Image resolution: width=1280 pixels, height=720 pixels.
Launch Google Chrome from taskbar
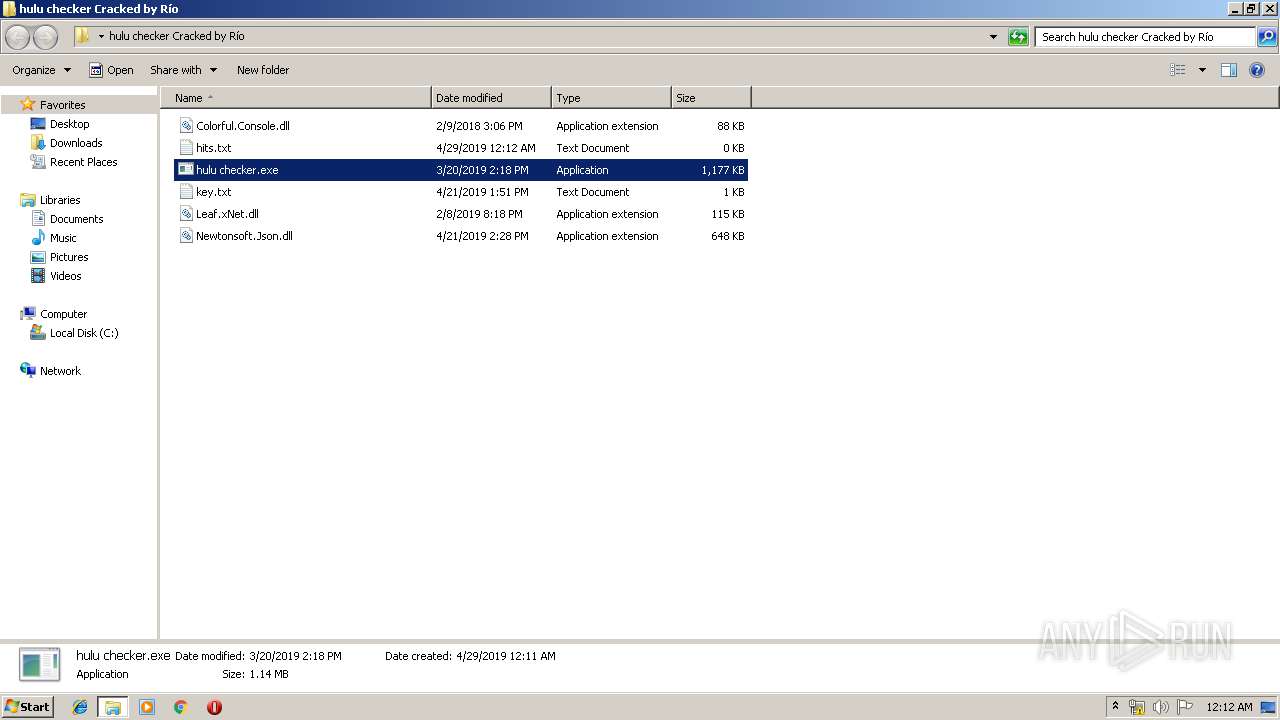[x=181, y=707]
